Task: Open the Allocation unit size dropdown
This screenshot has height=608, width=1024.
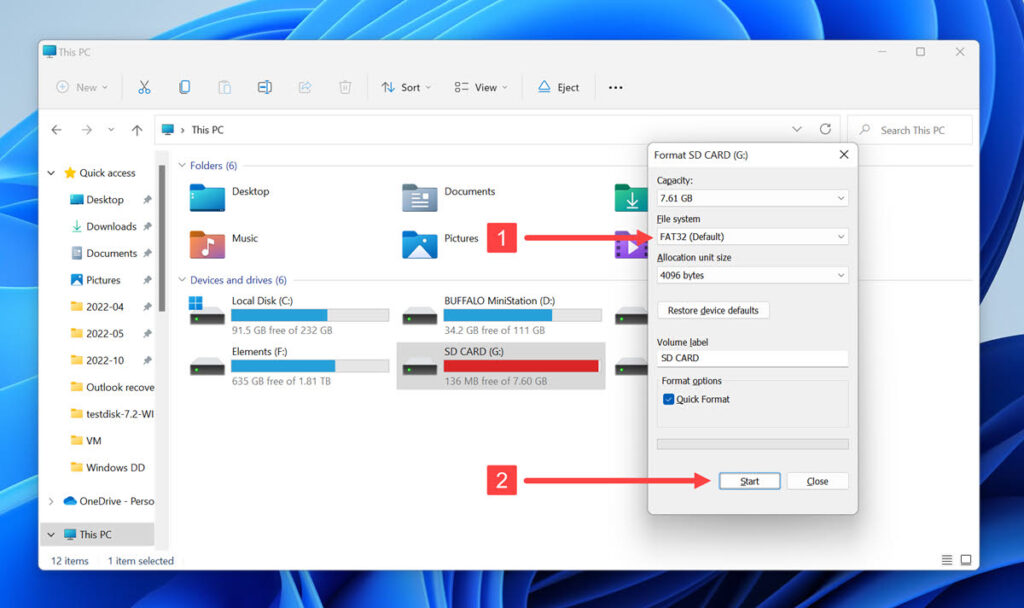Action: point(752,275)
